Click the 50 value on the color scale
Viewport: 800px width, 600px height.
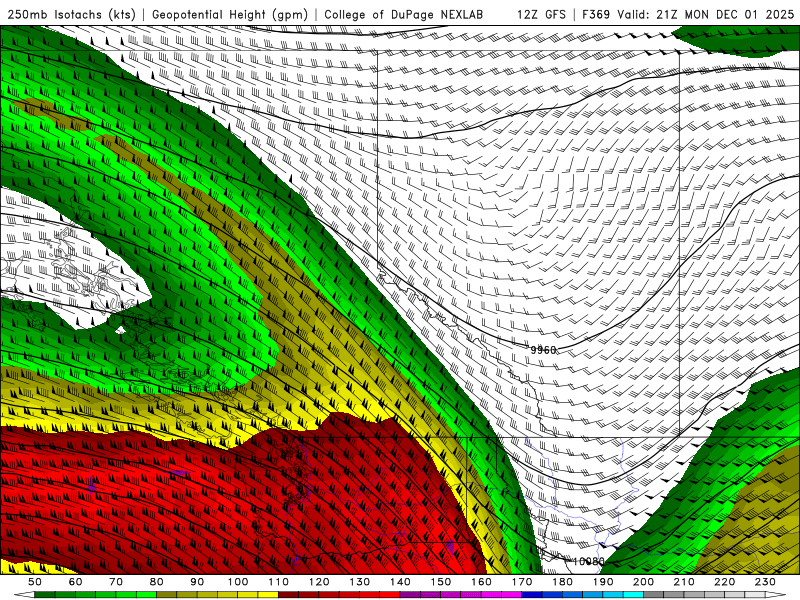tap(35, 582)
